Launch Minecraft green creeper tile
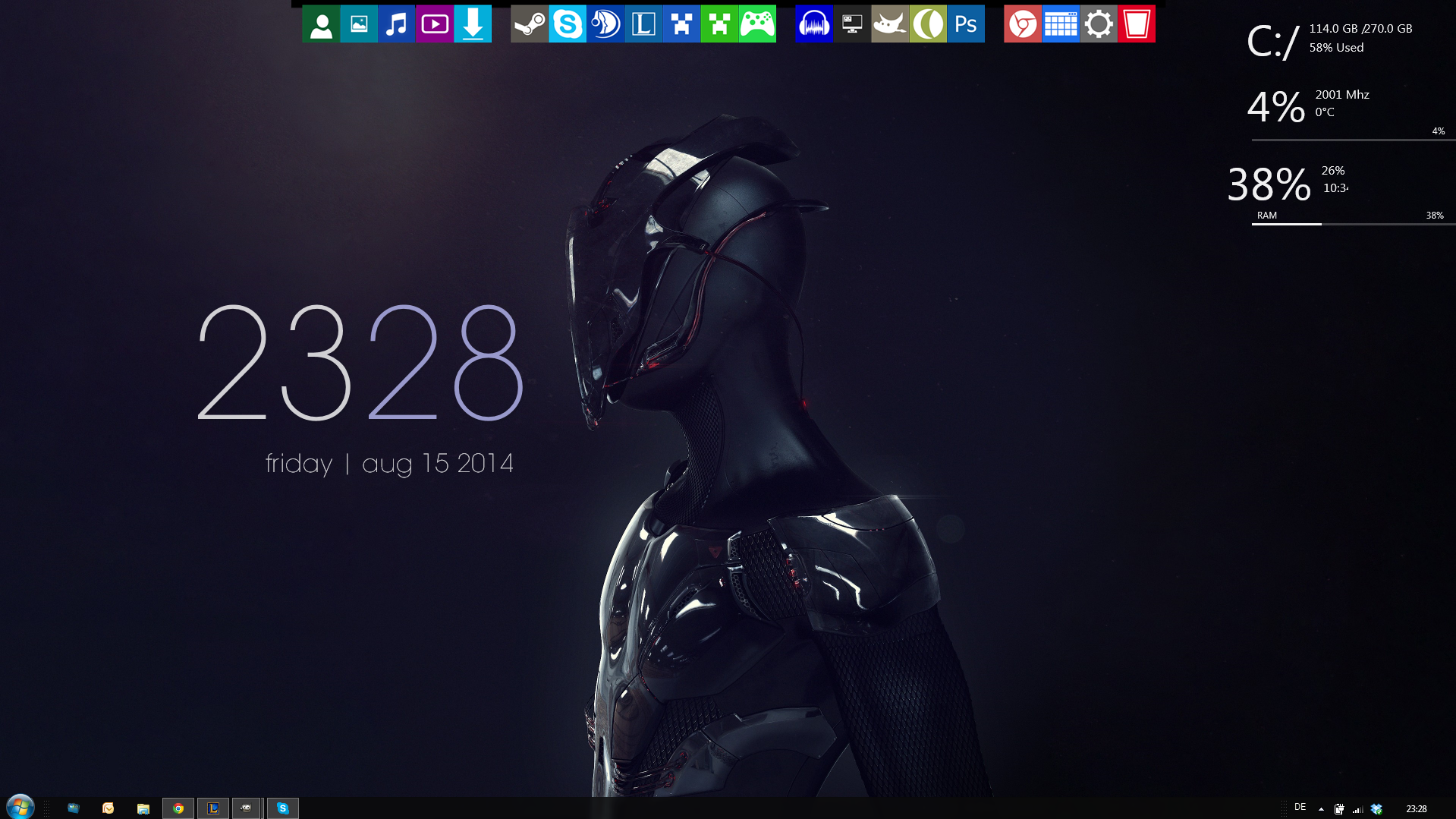 point(719,24)
